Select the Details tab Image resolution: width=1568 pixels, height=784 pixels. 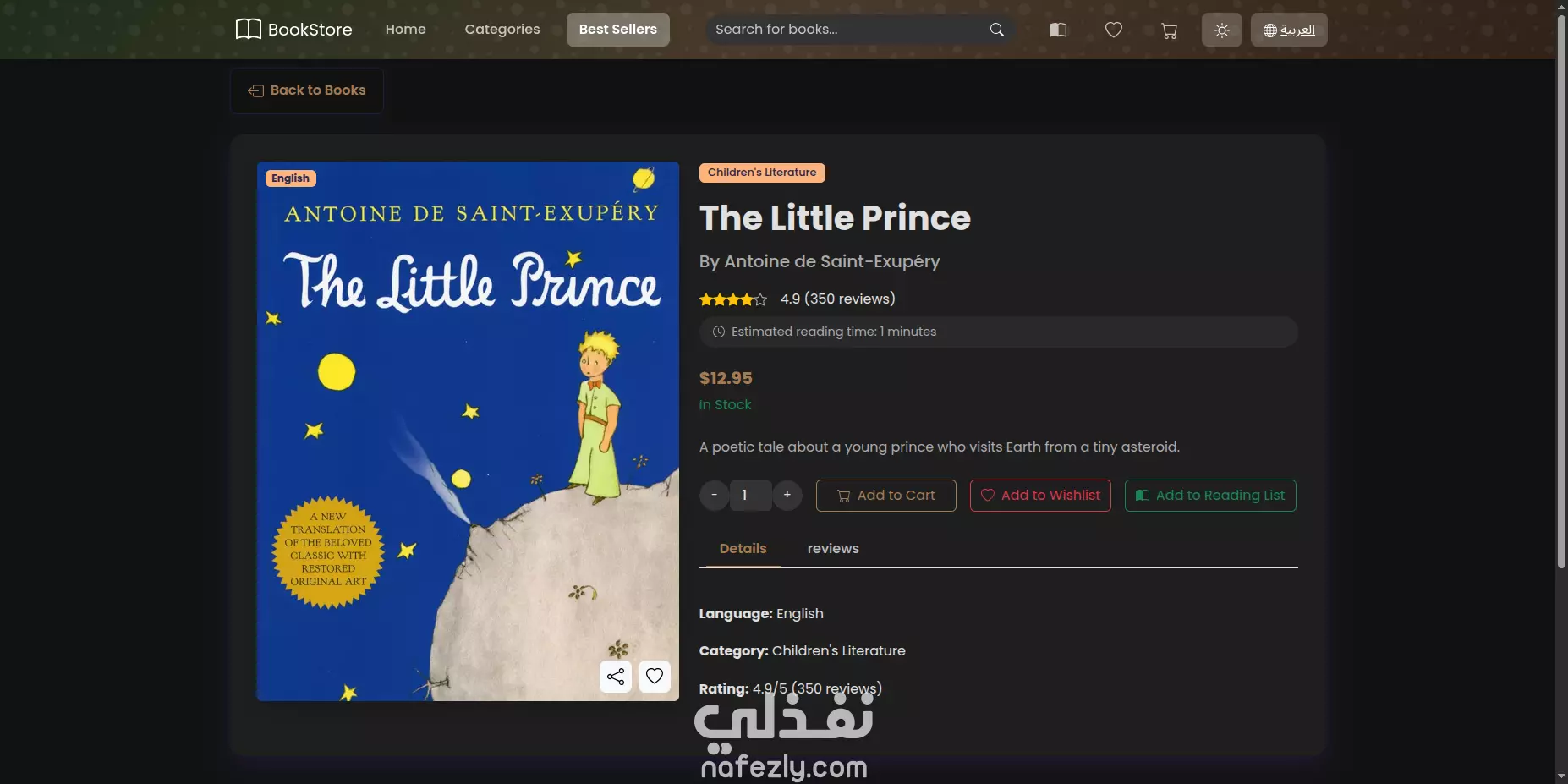(743, 548)
